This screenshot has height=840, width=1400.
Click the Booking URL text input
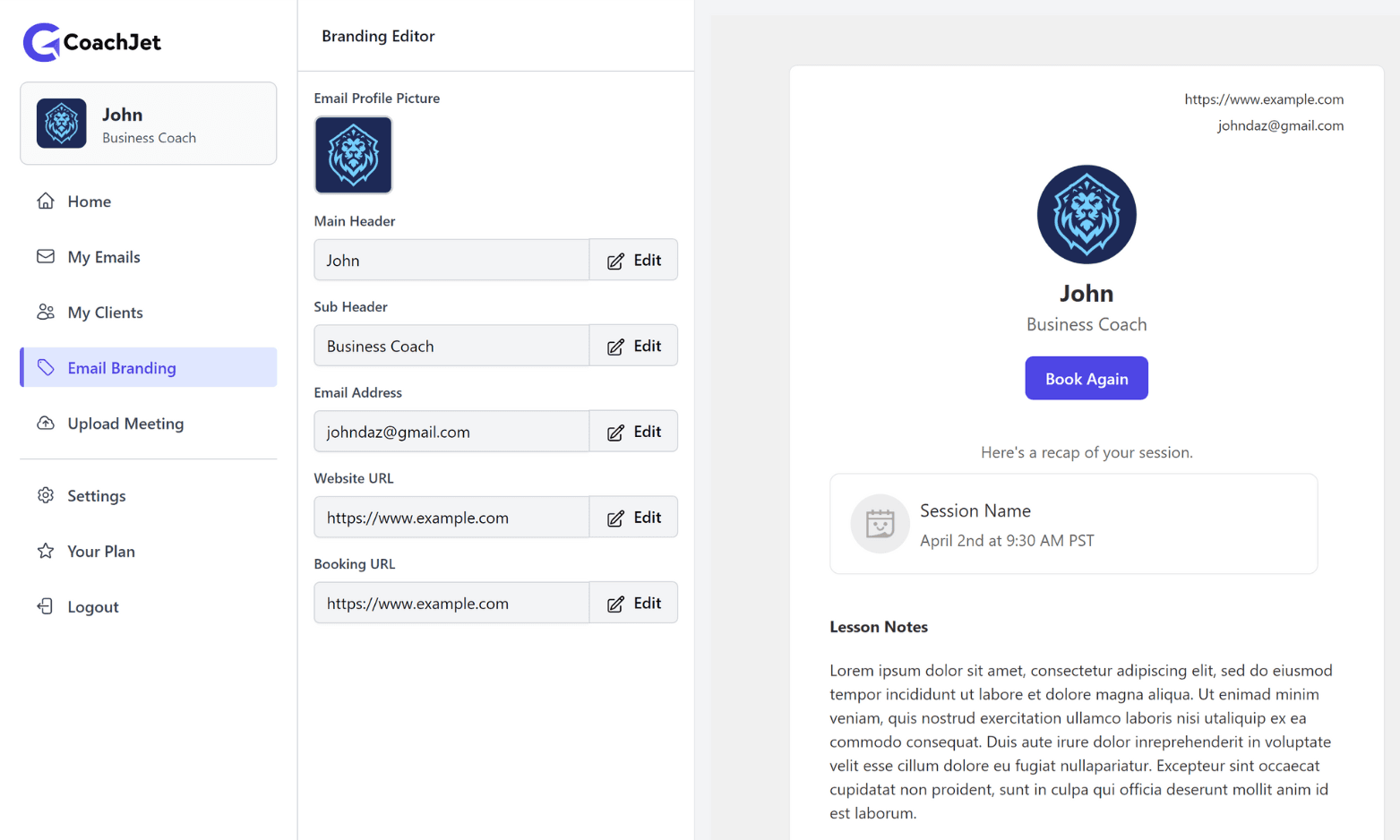pyautogui.click(x=451, y=604)
